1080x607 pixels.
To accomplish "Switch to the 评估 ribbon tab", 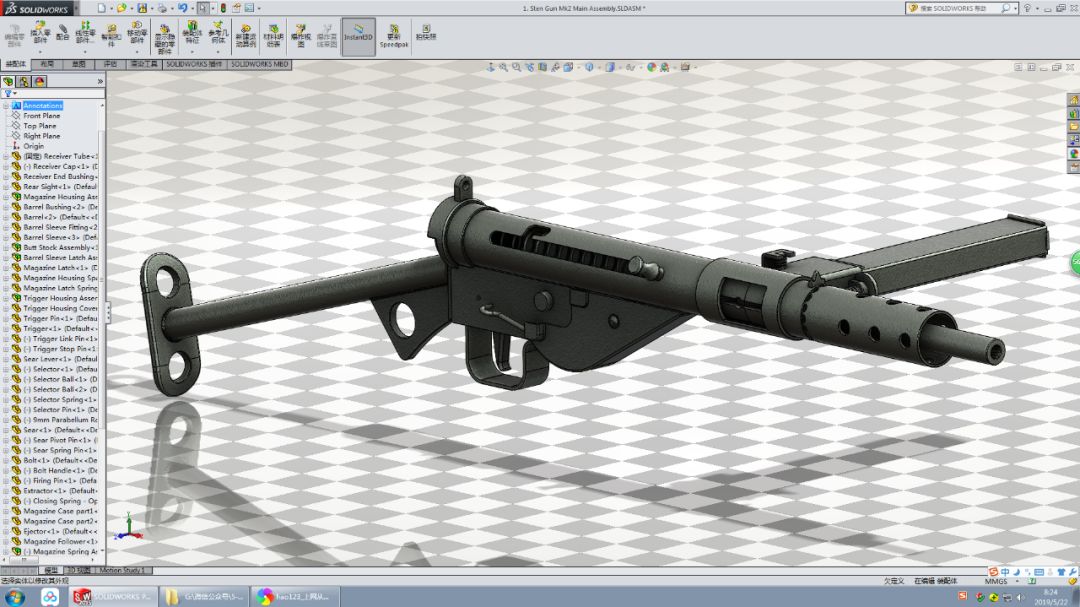I will pyautogui.click(x=111, y=63).
